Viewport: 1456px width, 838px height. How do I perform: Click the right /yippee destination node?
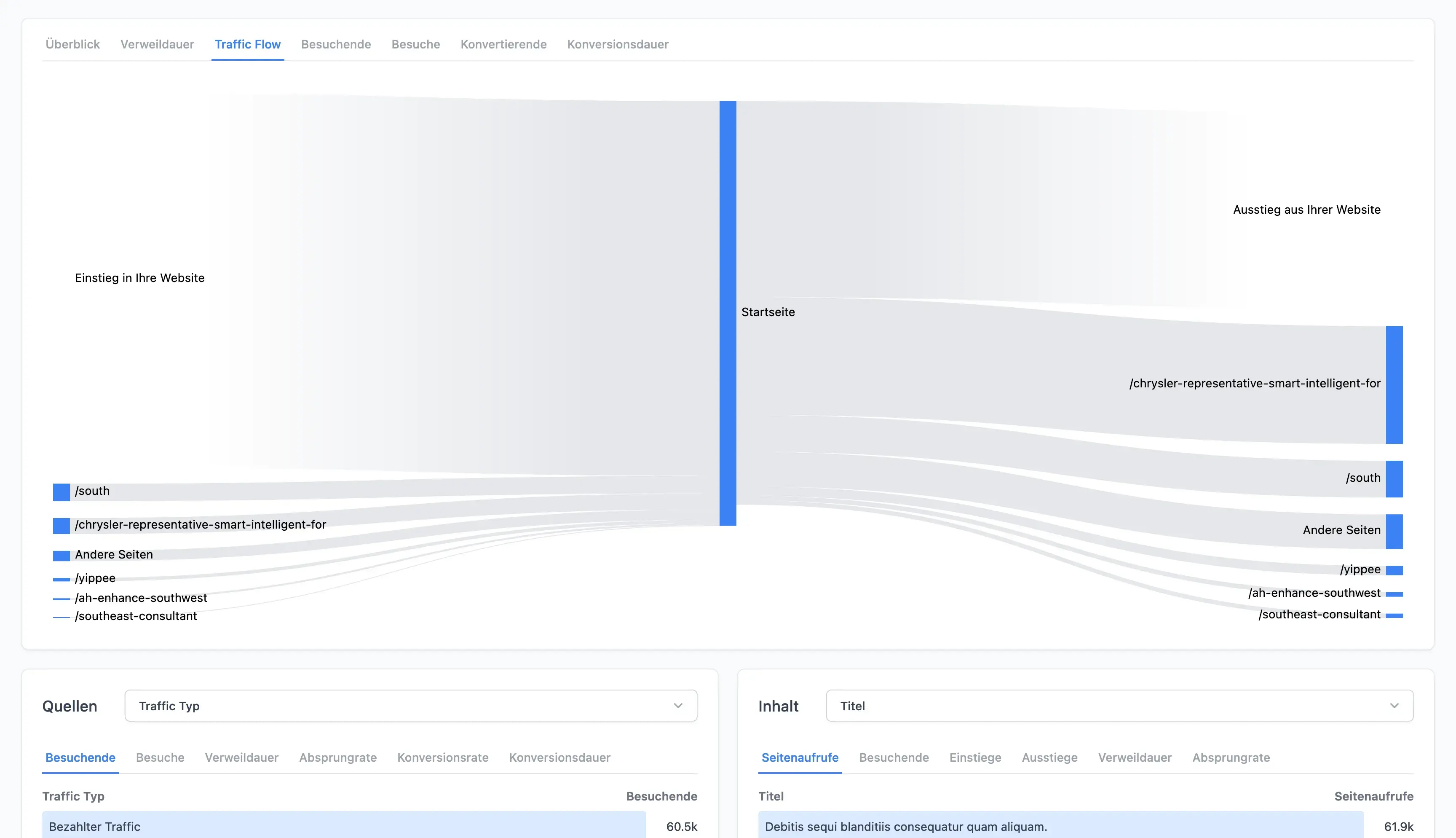click(x=1394, y=570)
